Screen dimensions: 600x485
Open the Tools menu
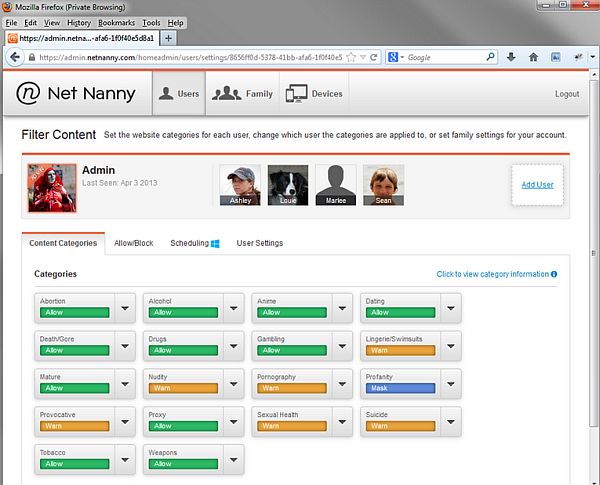click(151, 23)
